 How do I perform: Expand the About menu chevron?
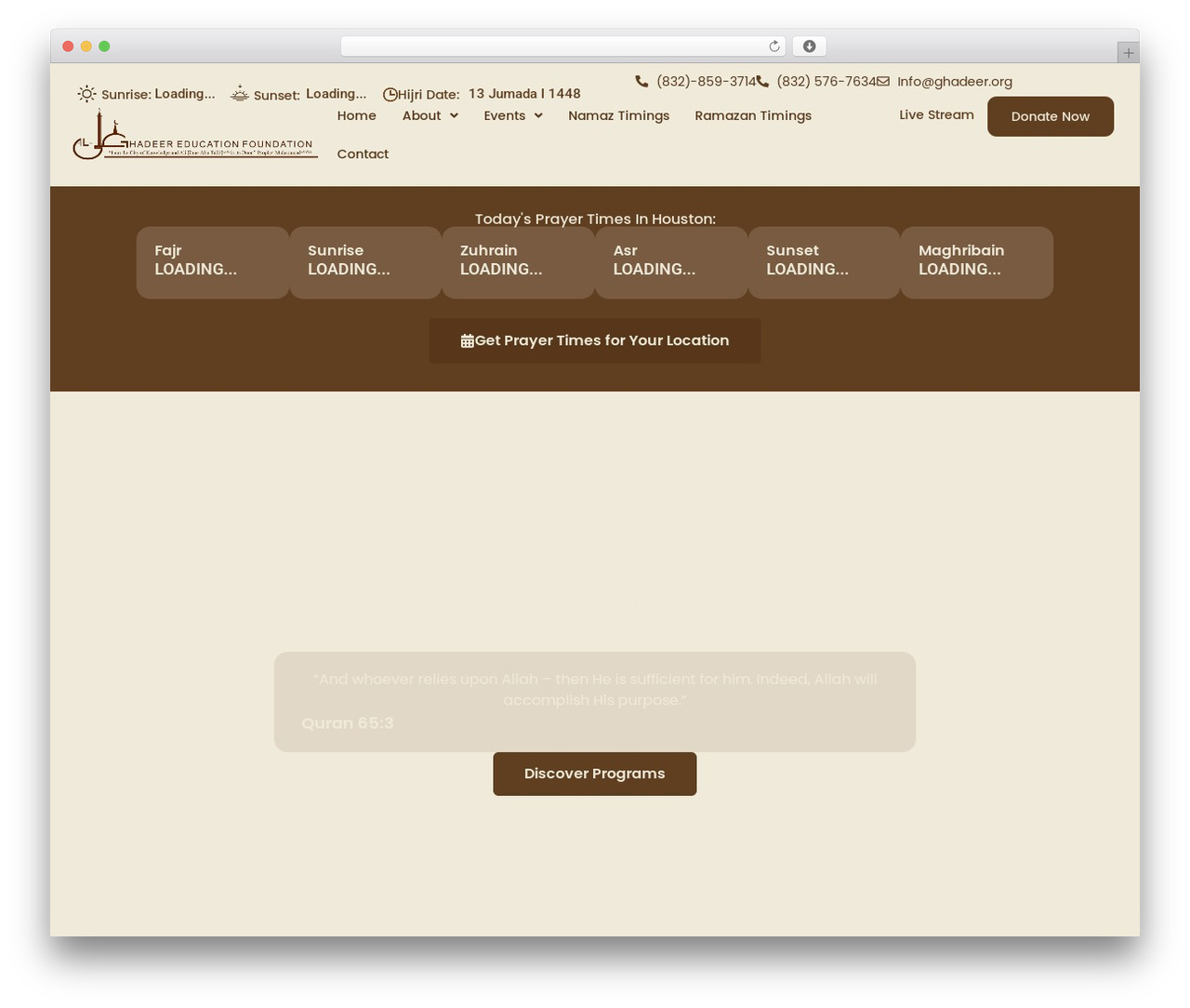click(x=454, y=115)
